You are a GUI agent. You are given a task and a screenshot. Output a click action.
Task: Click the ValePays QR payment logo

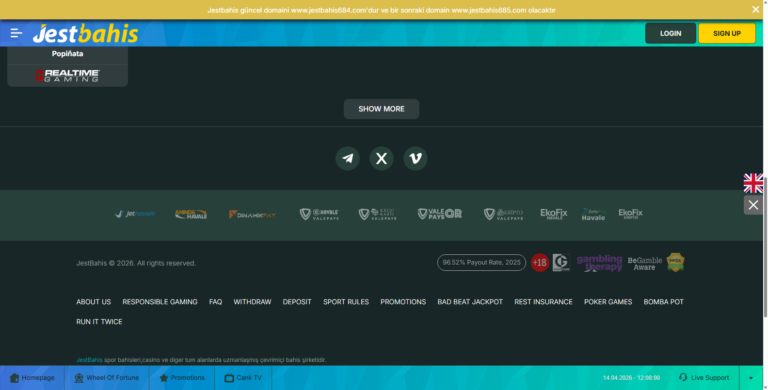click(439, 214)
